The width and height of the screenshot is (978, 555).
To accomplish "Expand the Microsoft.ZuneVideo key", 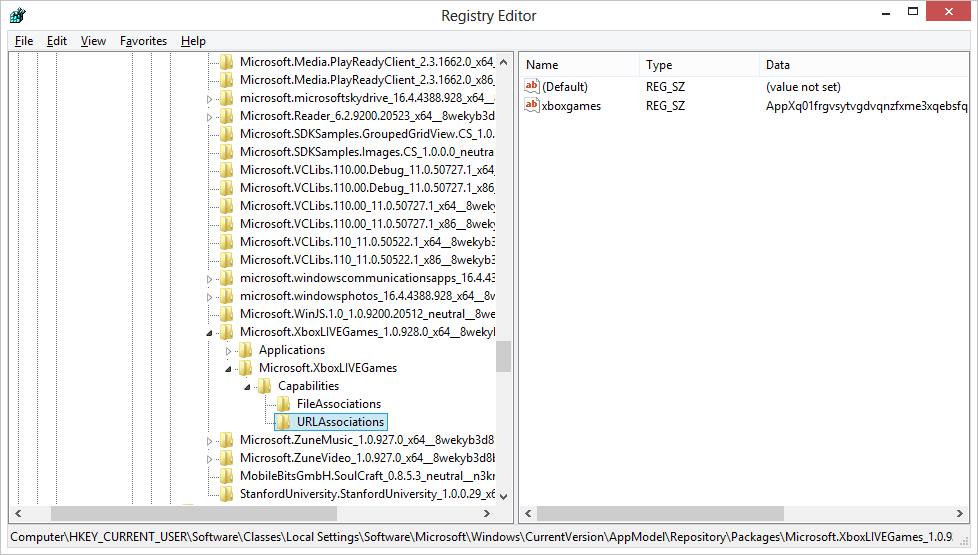I will click(210, 460).
